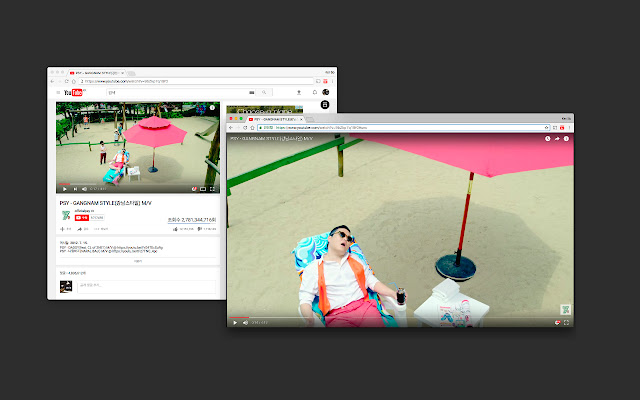Mute the volume in the back window player
This screenshot has height=400, width=640.
(x=84, y=189)
